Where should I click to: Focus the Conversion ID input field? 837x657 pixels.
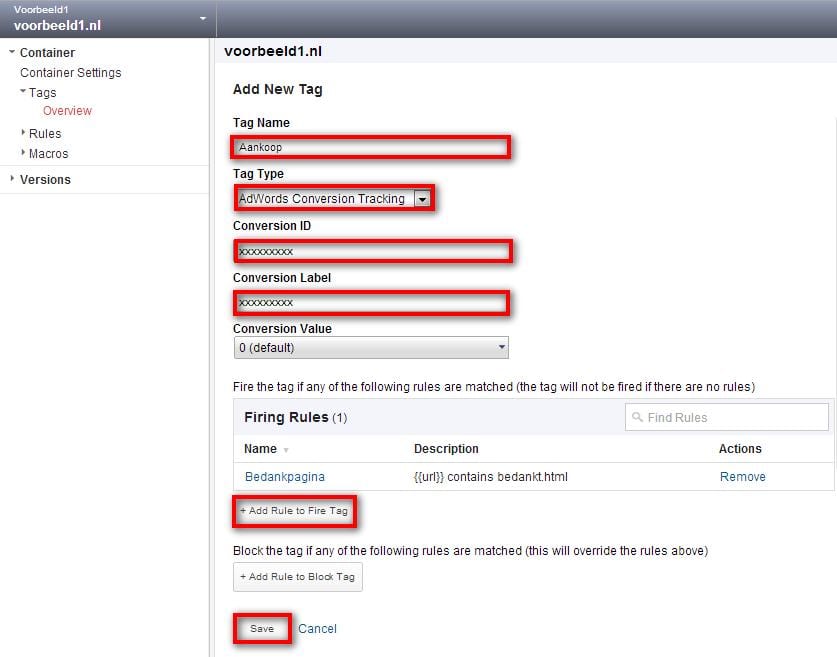click(x=373, y=251)
